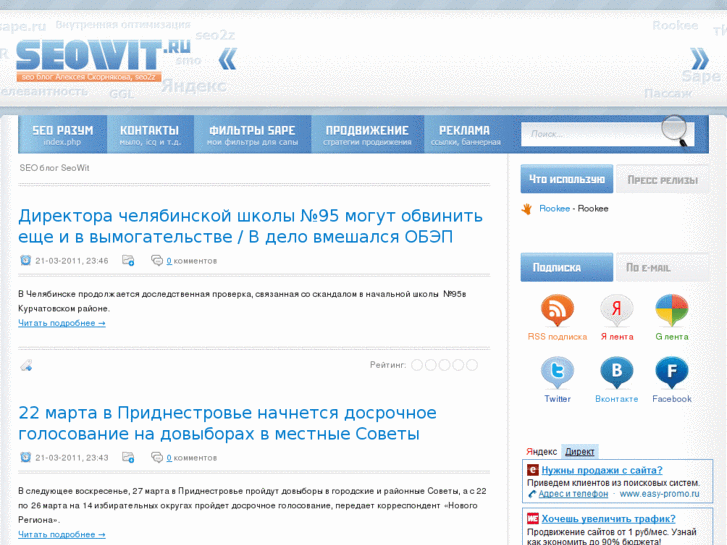Open the КОНТАКТЫ menu item
This screenshot has height=545, width=727.
pyautogui.click(x=150, y=135)
